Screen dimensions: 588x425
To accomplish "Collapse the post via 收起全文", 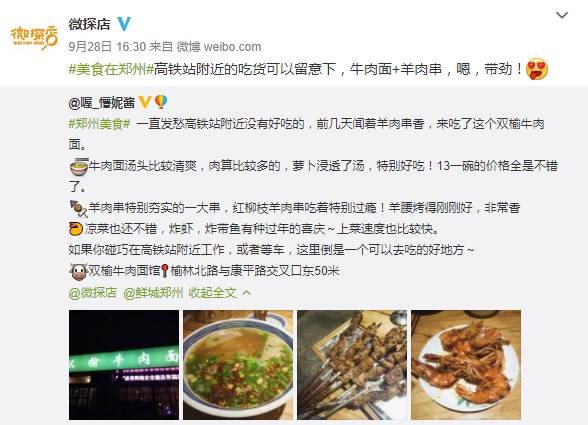I will pos(213,293).
